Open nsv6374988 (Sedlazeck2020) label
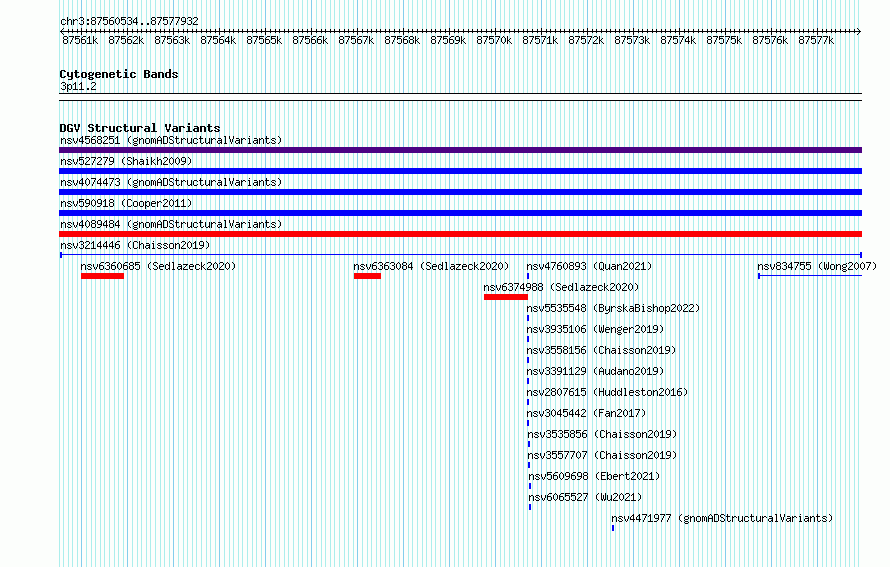 pyautogui.click(x=561, y=287)
